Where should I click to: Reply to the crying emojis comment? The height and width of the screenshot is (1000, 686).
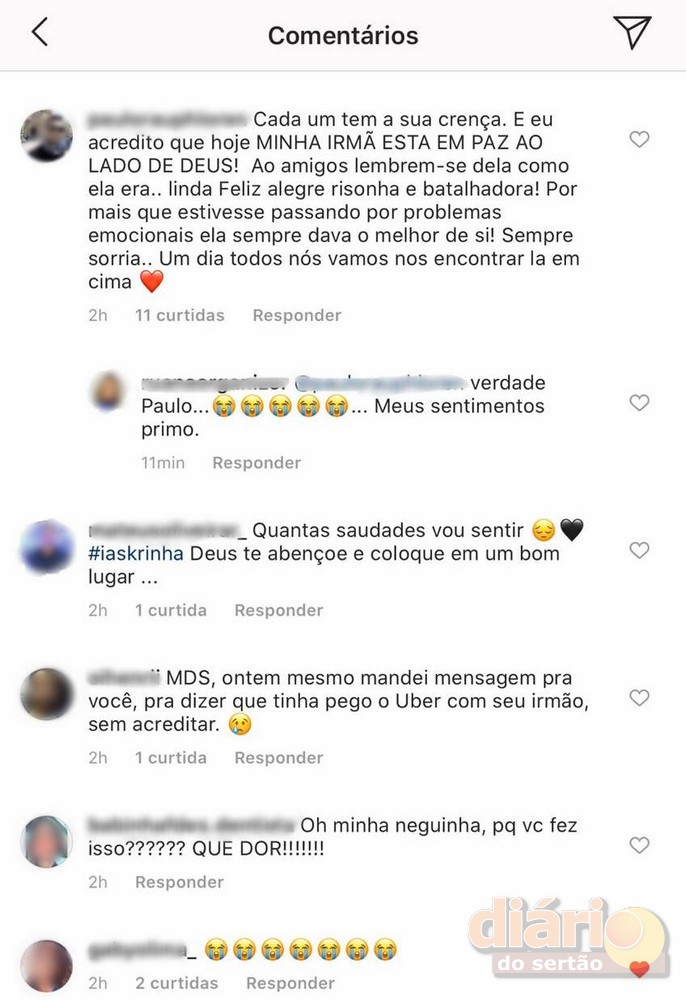[290, 983]
